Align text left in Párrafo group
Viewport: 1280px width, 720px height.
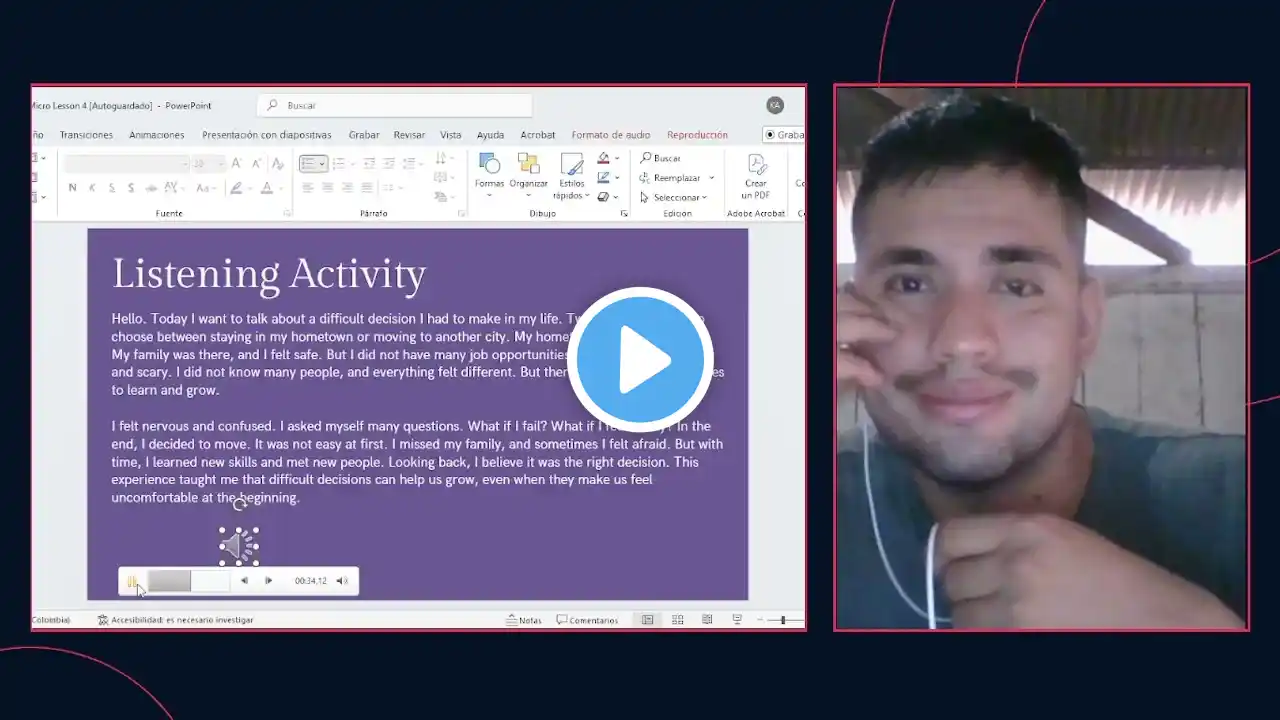click(x=307, y=188)
